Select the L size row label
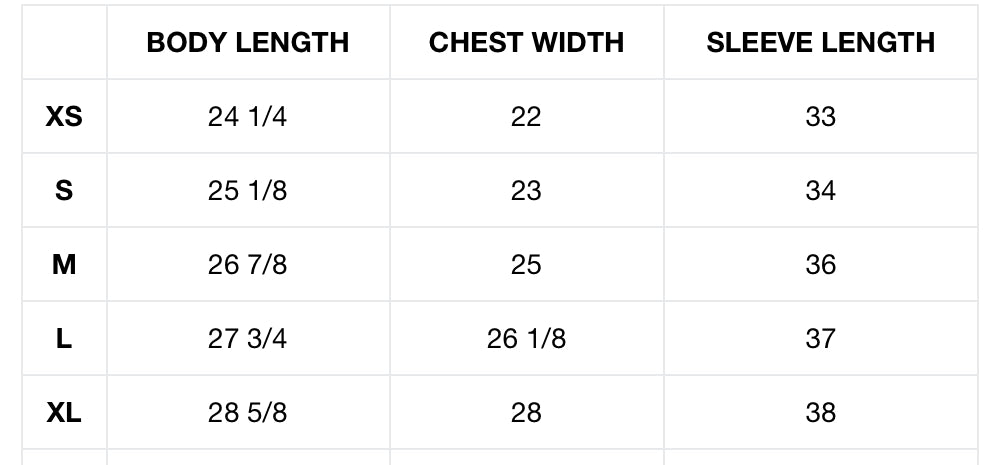988x465 pixels. pos(64,339)
